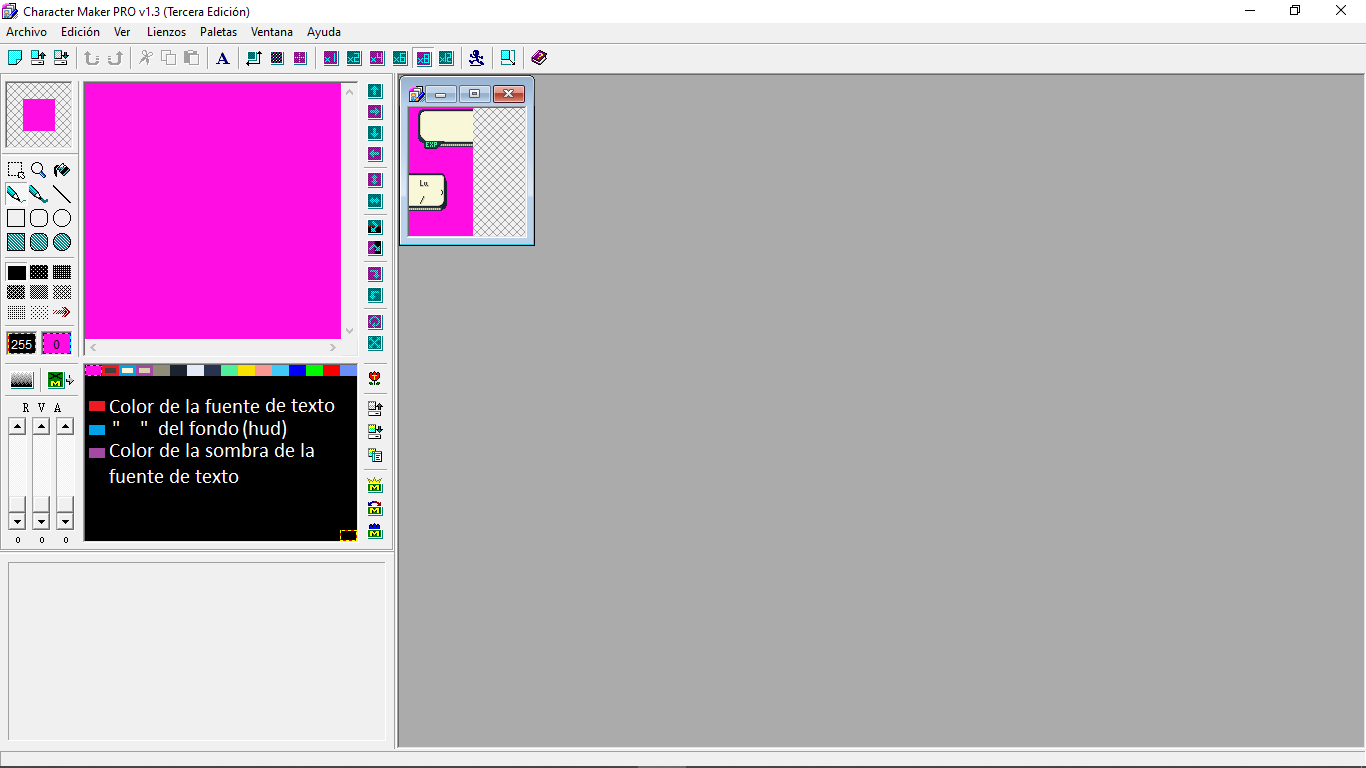
Task: Click the red flower icon
Action: pyautogui.click(x=375, y=379)
